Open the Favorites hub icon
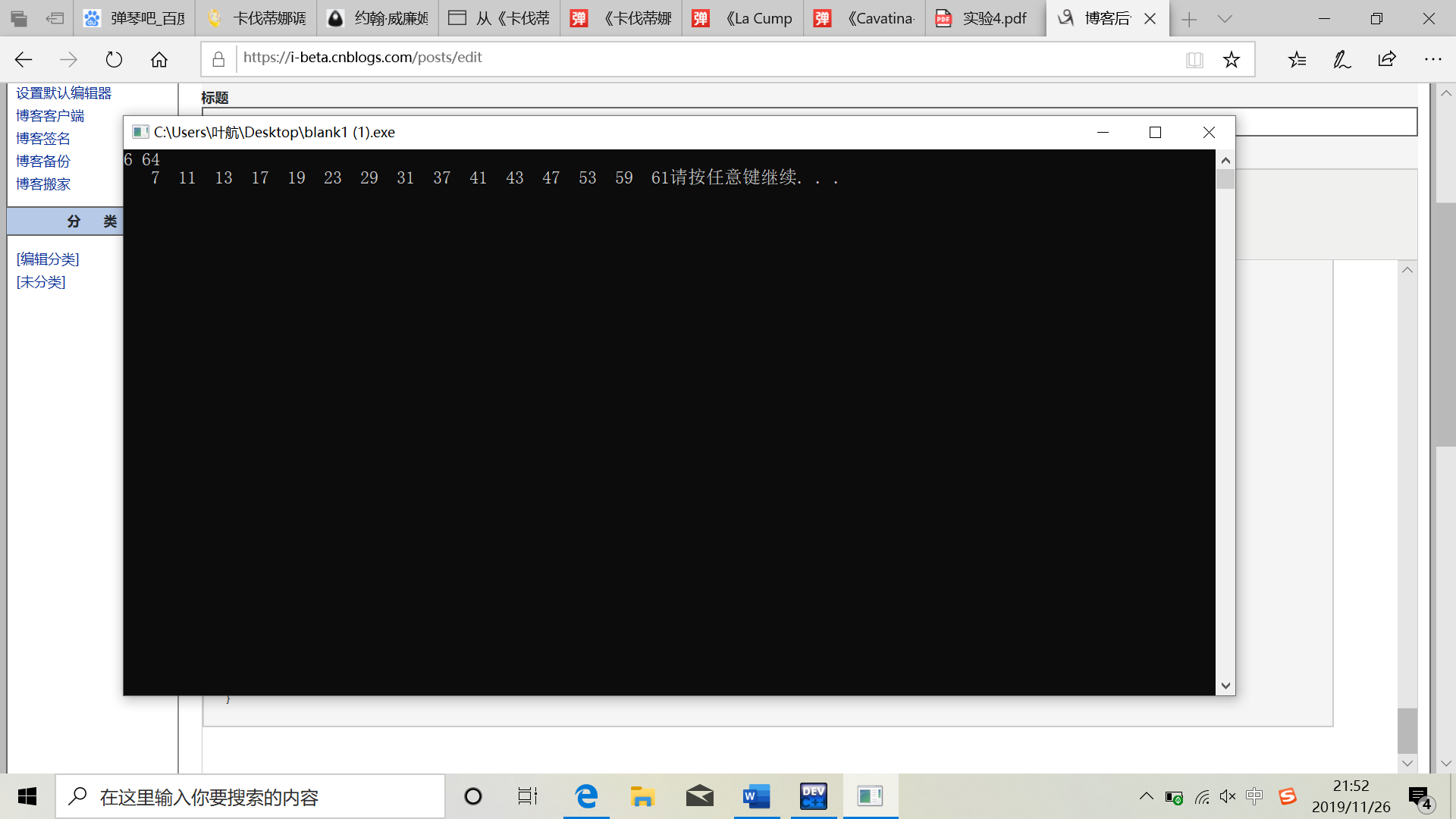This screenshot has height=819, width=1456. coord(1297,59)
